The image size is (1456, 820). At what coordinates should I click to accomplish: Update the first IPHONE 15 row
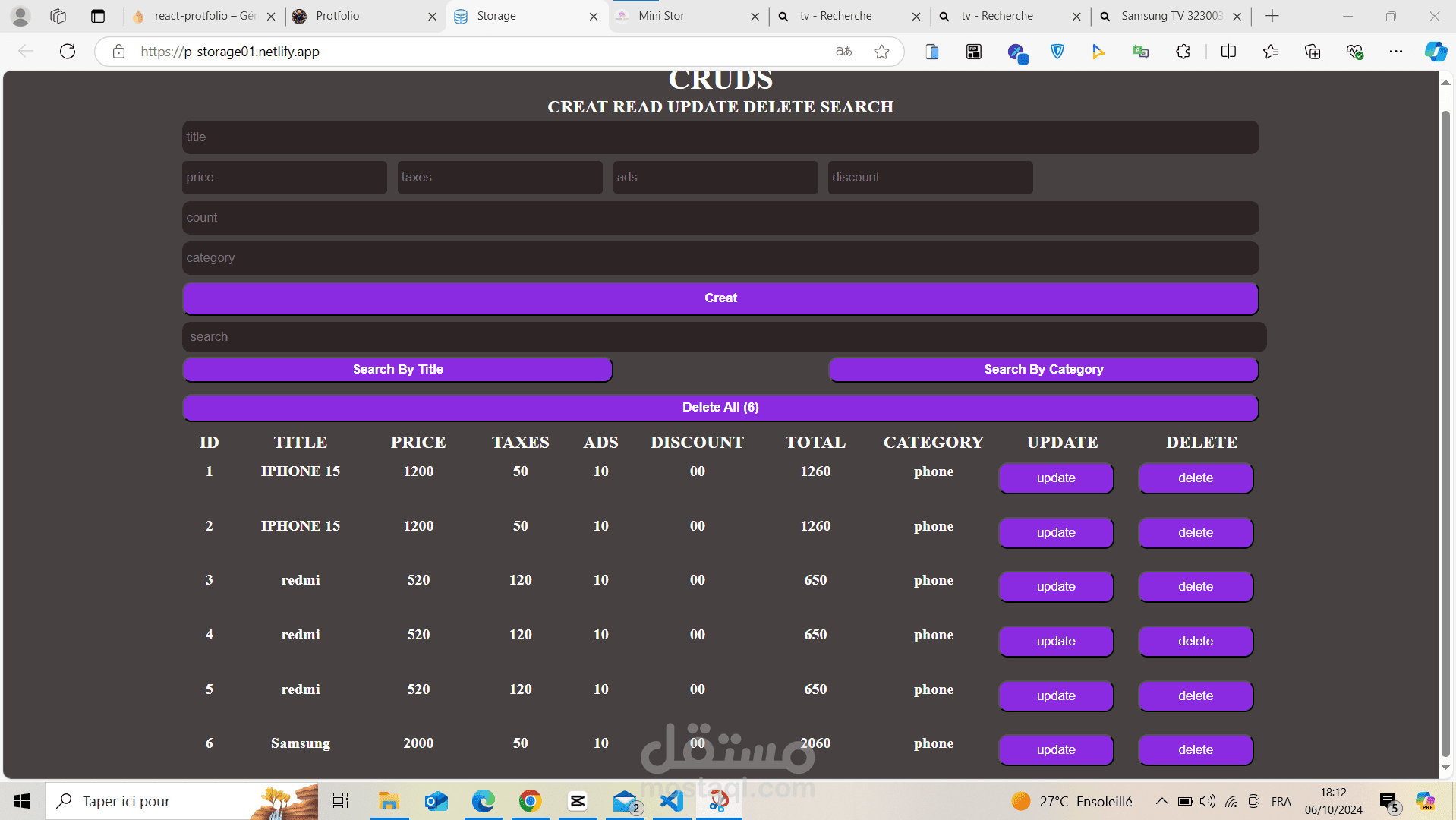(1056, 478)
